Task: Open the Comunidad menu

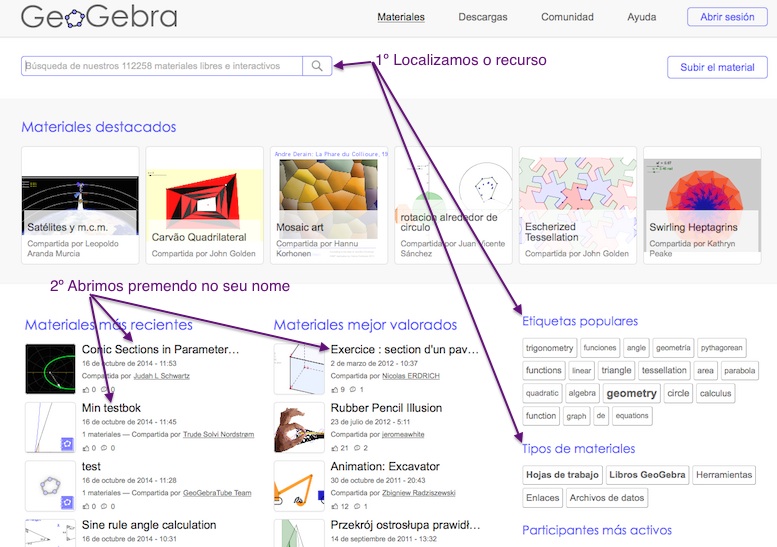Action: pos(567,17)
